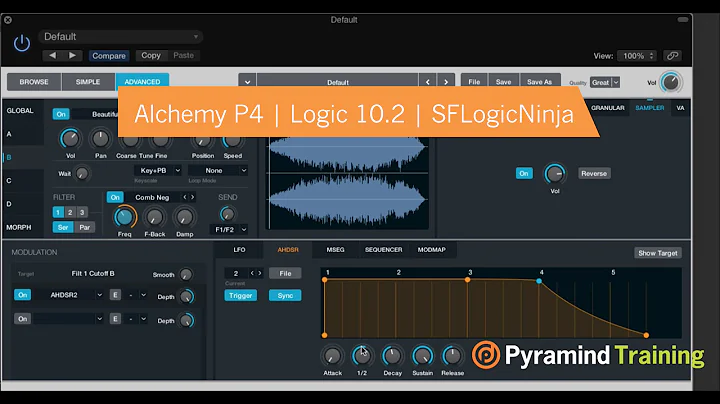Open the preset list arrow left of Default
The image size is (720, 404).
tap(247, 82)
